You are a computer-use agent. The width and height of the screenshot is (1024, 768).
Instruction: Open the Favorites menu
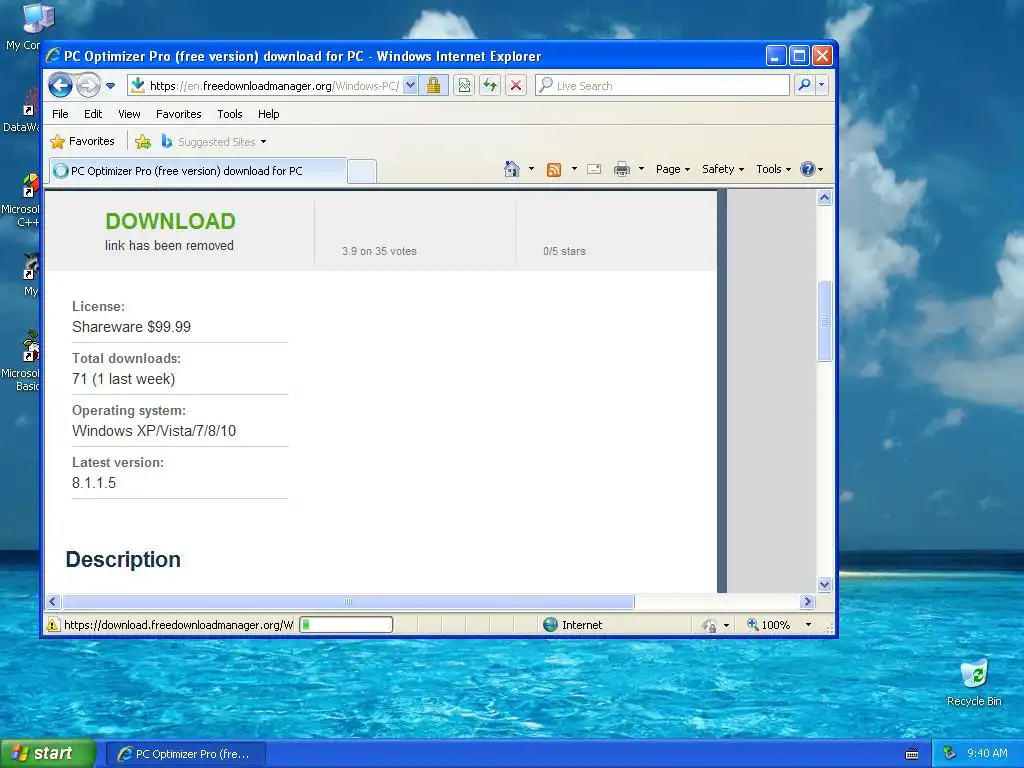178,114
